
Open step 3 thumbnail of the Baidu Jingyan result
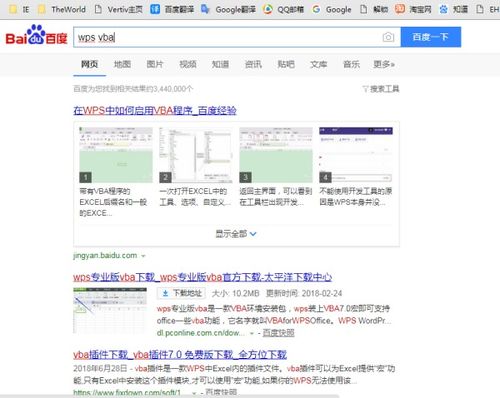tap(276, 155)
